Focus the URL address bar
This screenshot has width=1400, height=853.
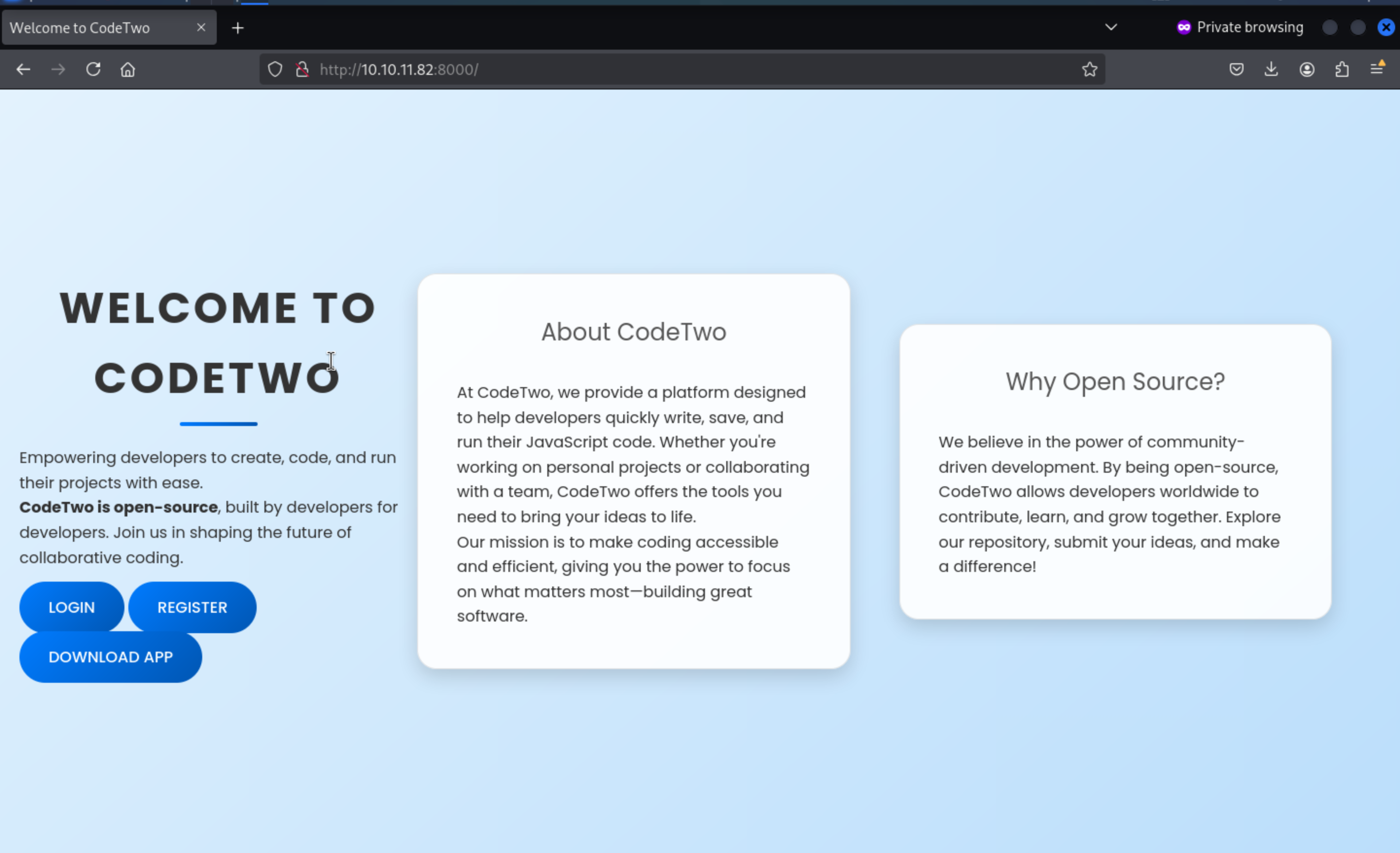tap(682, 70)
